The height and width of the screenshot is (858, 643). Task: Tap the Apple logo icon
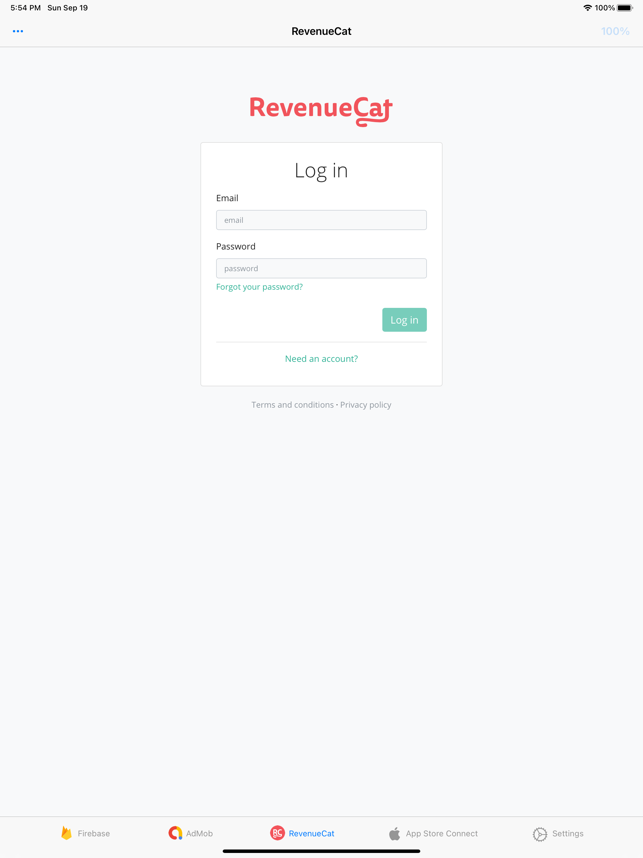tap(394, 833)
